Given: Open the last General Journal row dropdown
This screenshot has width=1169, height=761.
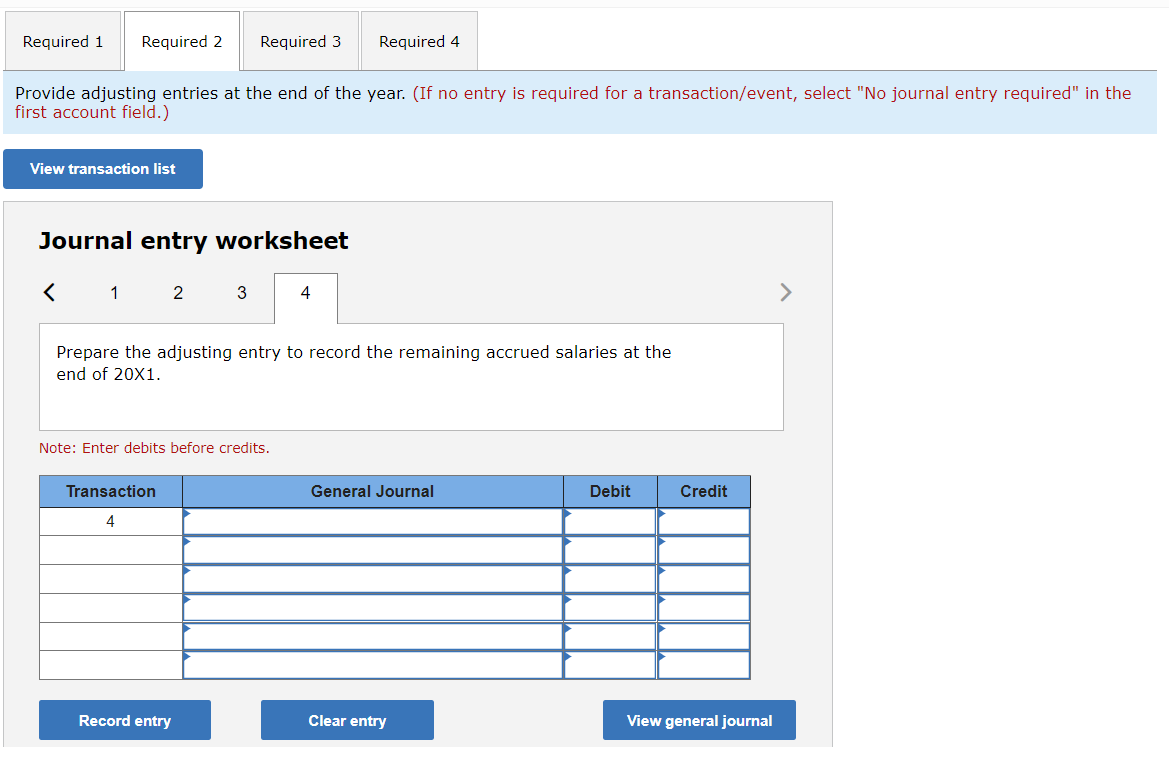Looking at the screenshot, I should 186,664.
